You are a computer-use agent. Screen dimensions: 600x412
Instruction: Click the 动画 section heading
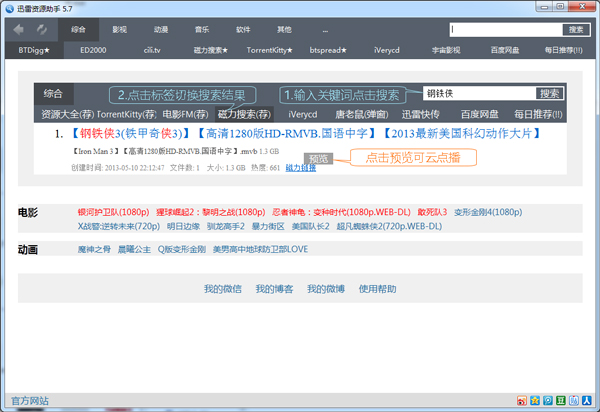28,250
